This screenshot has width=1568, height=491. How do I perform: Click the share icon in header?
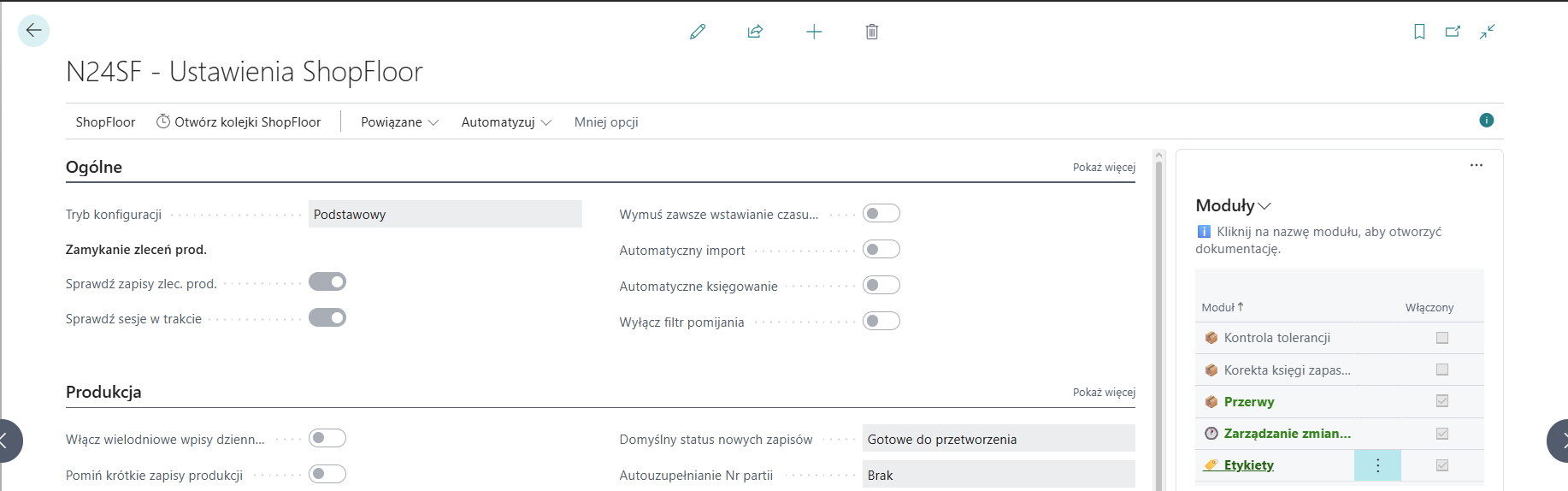click(x=755, y=32)
